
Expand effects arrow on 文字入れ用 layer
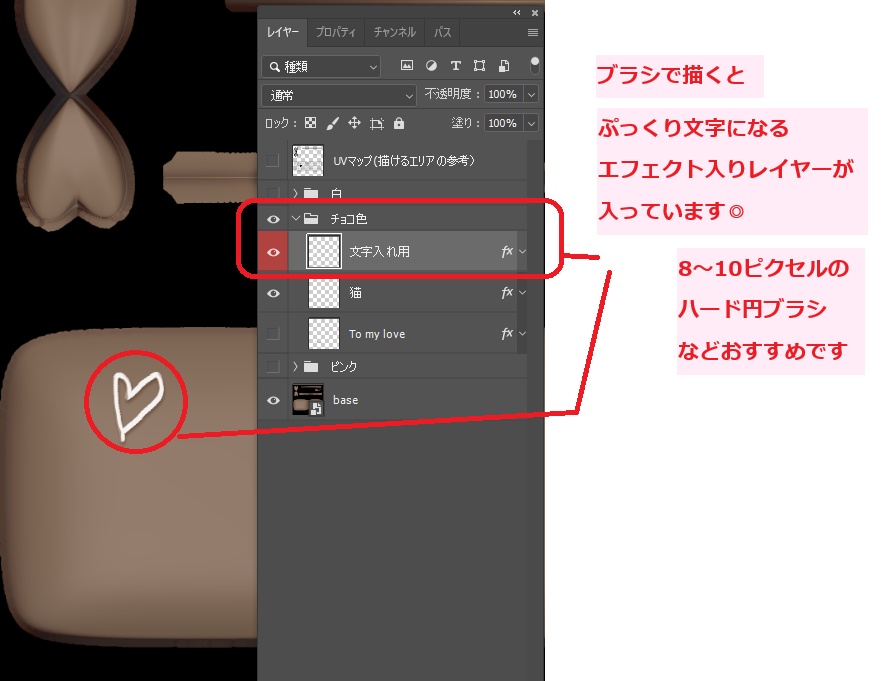click(x=522, y=252)
